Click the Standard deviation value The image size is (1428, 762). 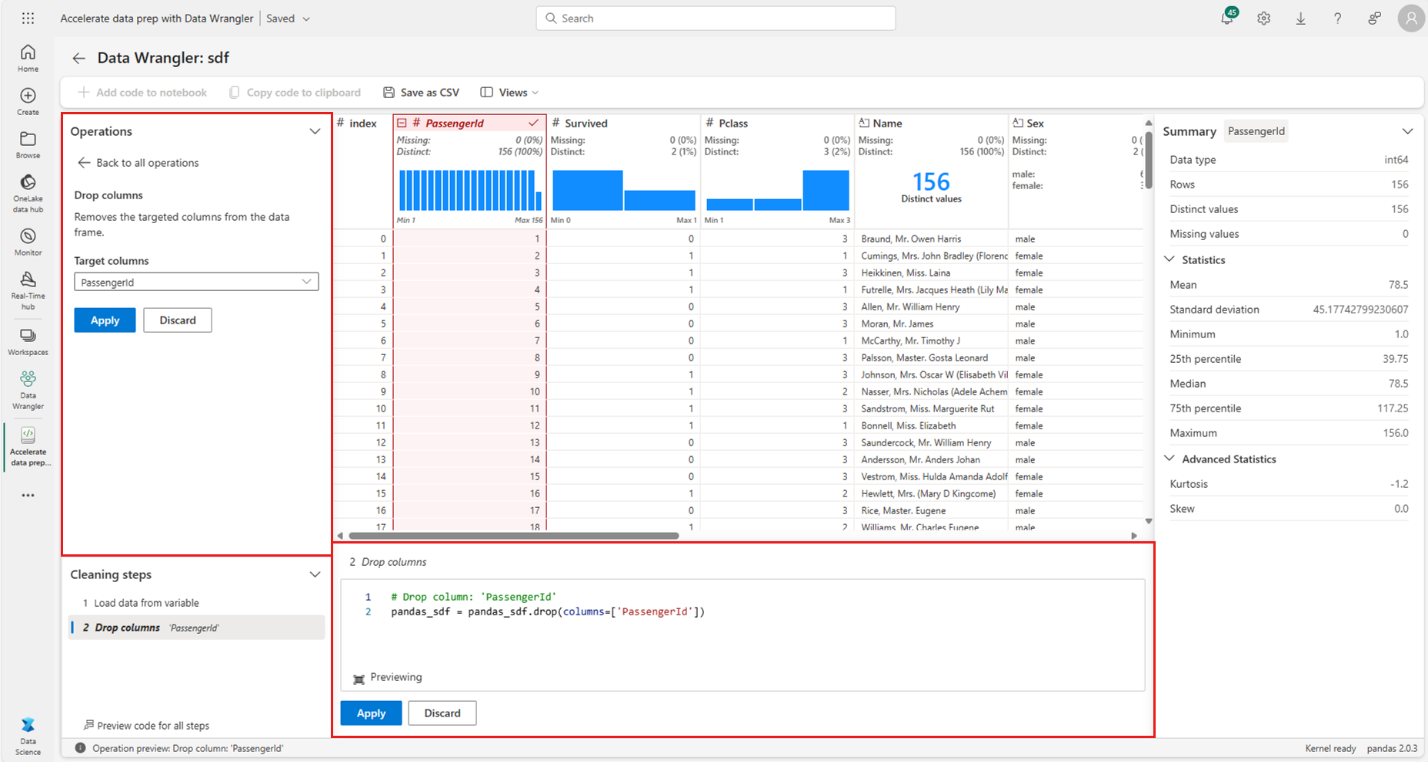1360,310
